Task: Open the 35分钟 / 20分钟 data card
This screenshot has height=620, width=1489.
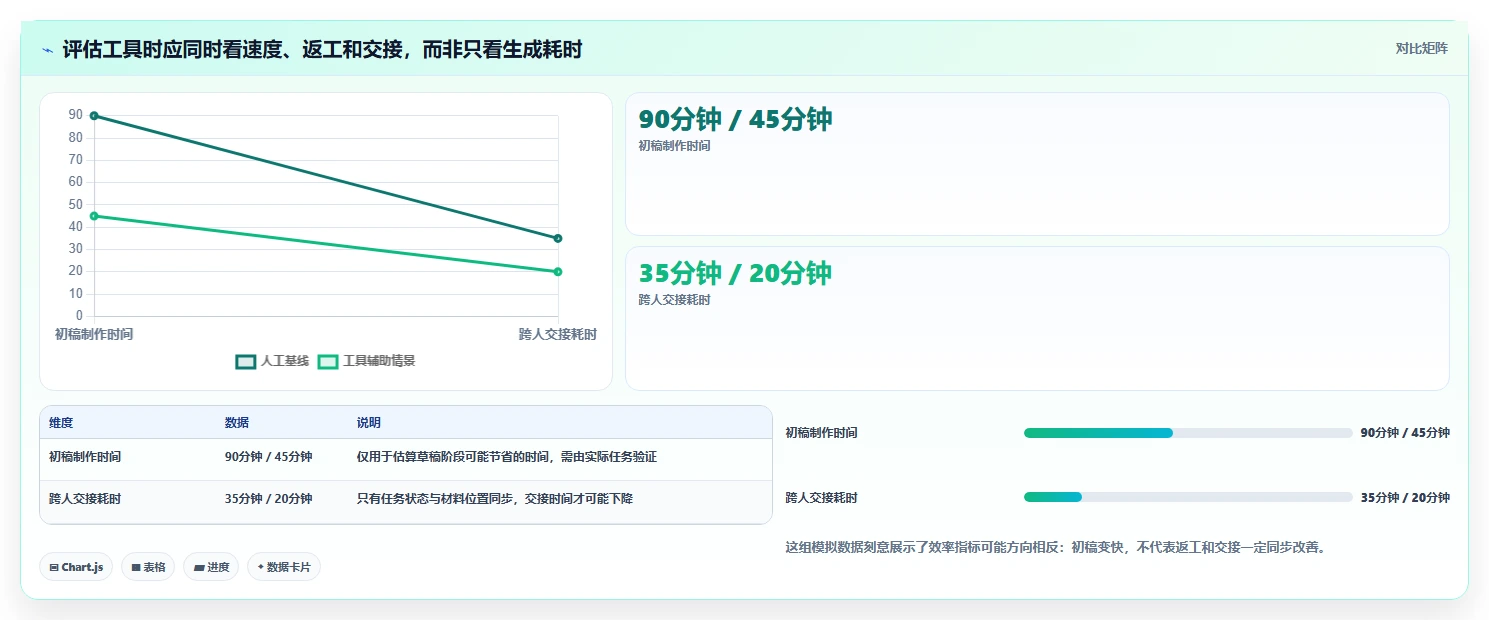Action: (1037, 318)
